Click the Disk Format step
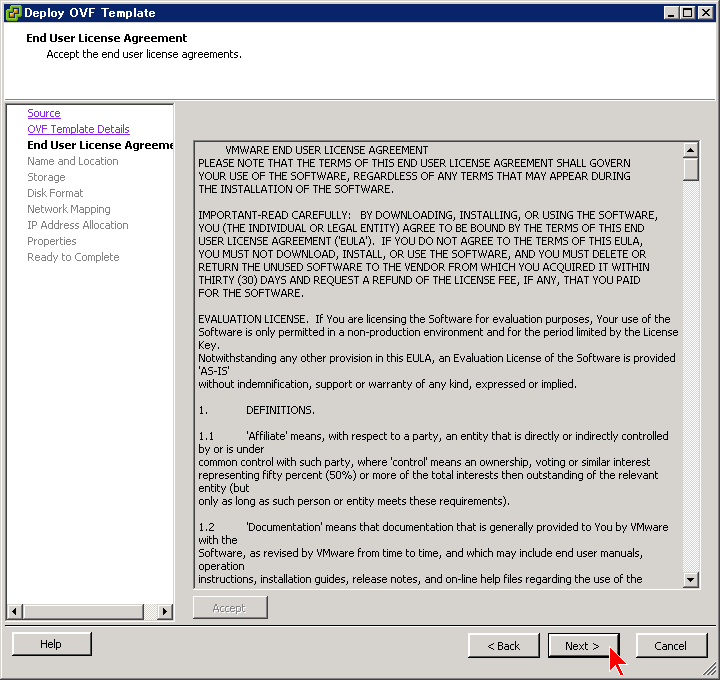 click(x=55, y=193)
